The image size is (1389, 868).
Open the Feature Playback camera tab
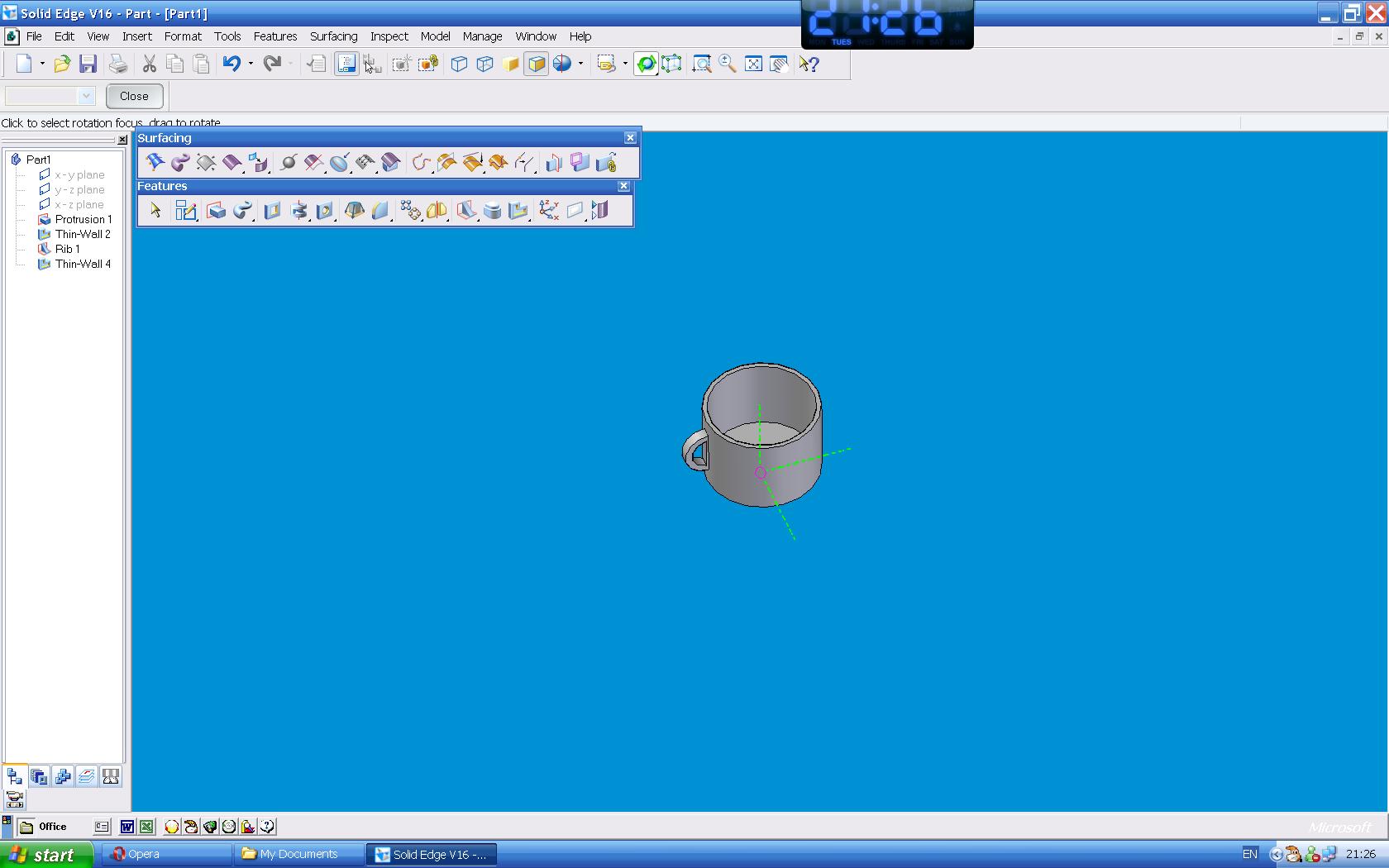[15, 799]
